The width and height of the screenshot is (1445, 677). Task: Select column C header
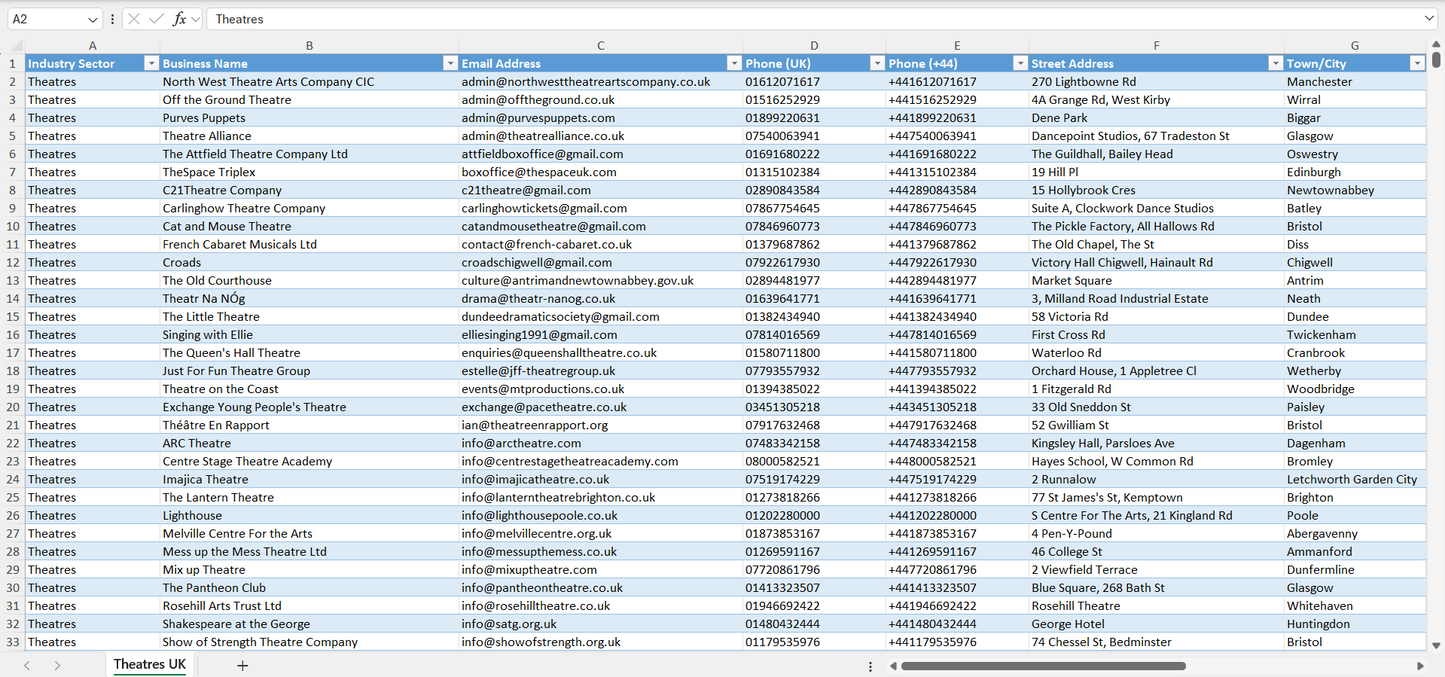pos(600,45)
